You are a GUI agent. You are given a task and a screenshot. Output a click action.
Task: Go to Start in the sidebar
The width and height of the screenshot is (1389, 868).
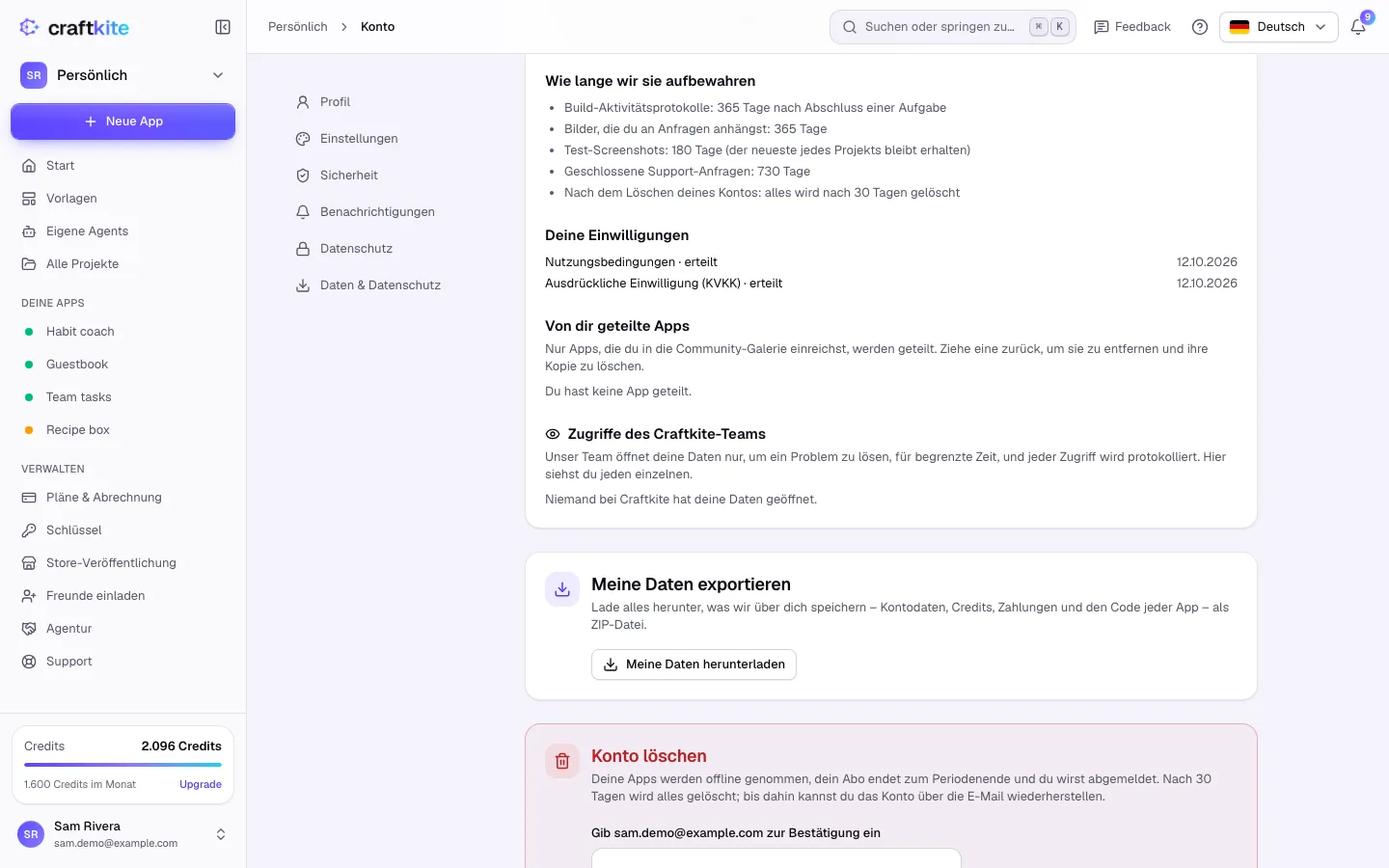[123, 166]
